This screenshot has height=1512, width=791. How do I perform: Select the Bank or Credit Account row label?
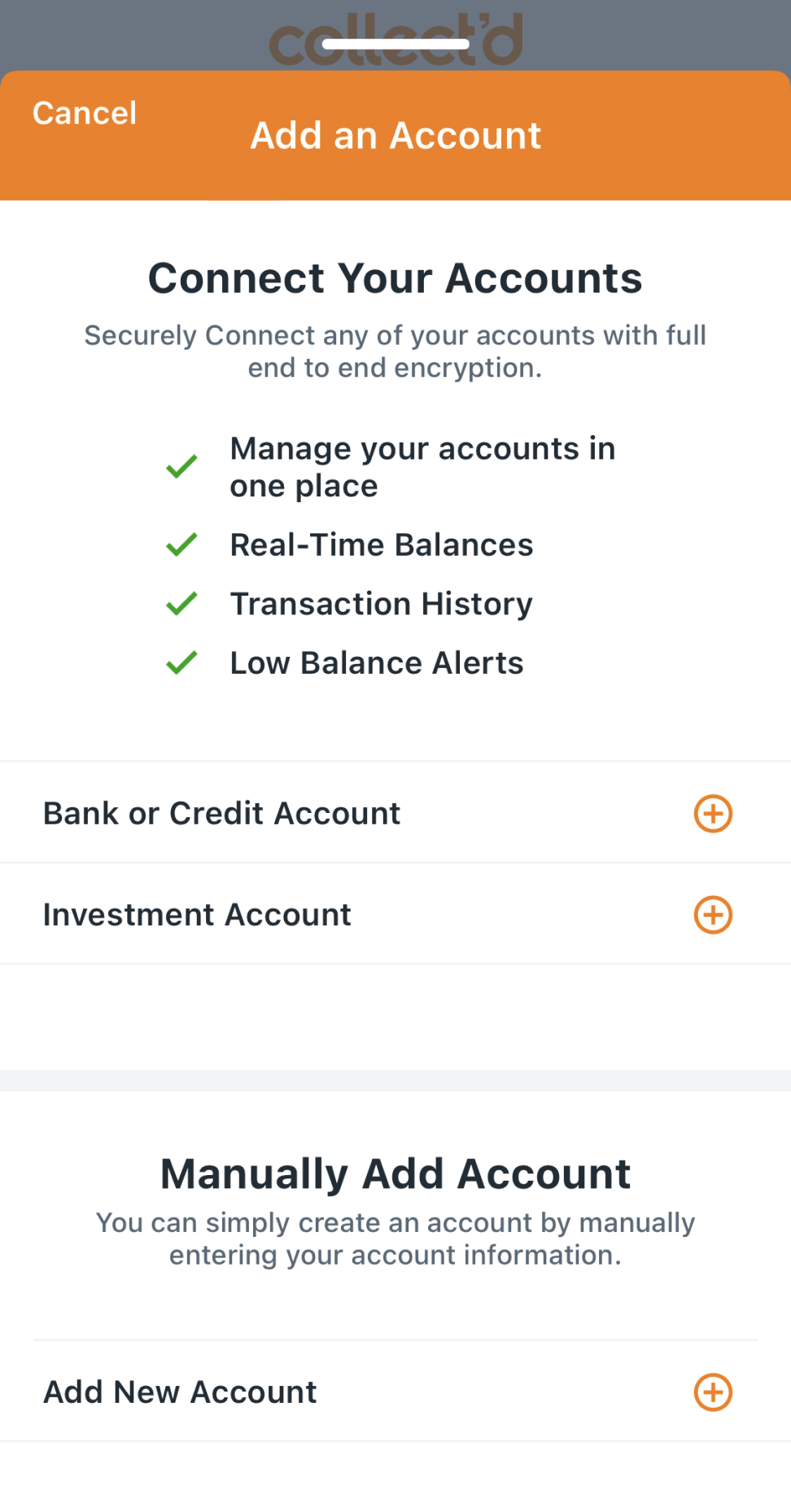[x=221, y=813]
